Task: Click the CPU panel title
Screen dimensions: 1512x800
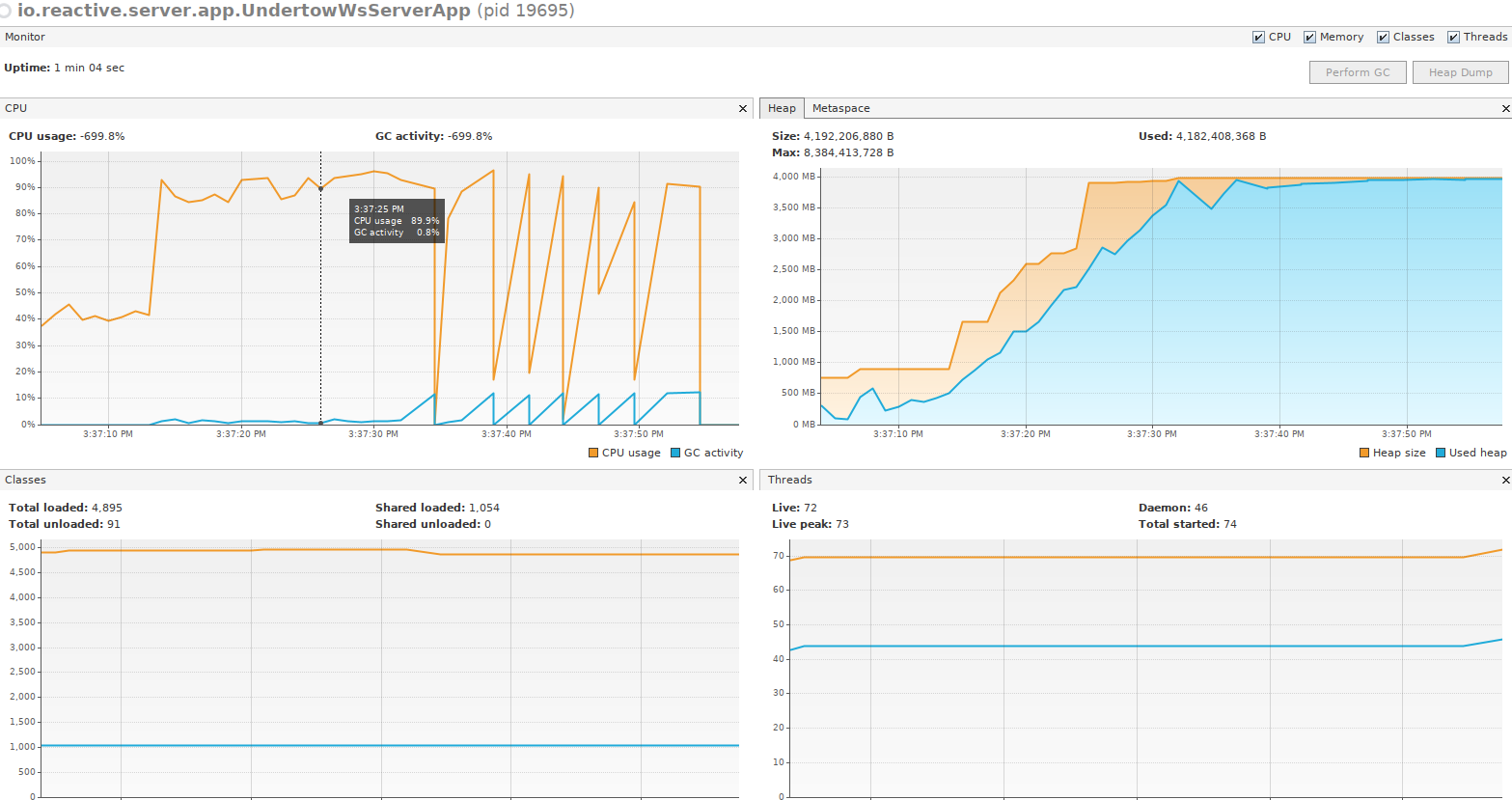Action: (x=15, y=108)
